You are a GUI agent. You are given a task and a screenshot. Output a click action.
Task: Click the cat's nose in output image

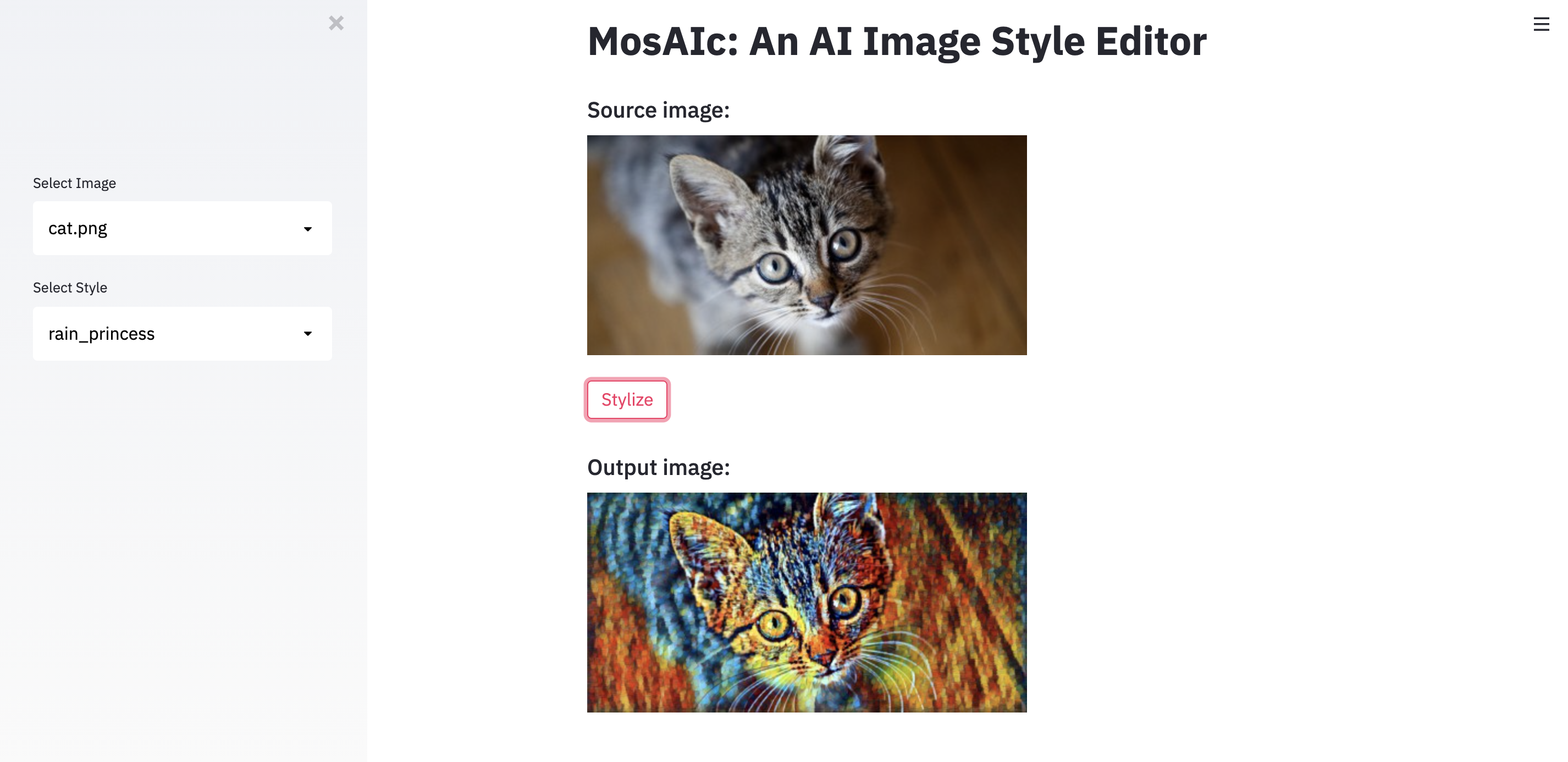click(824, 658)
